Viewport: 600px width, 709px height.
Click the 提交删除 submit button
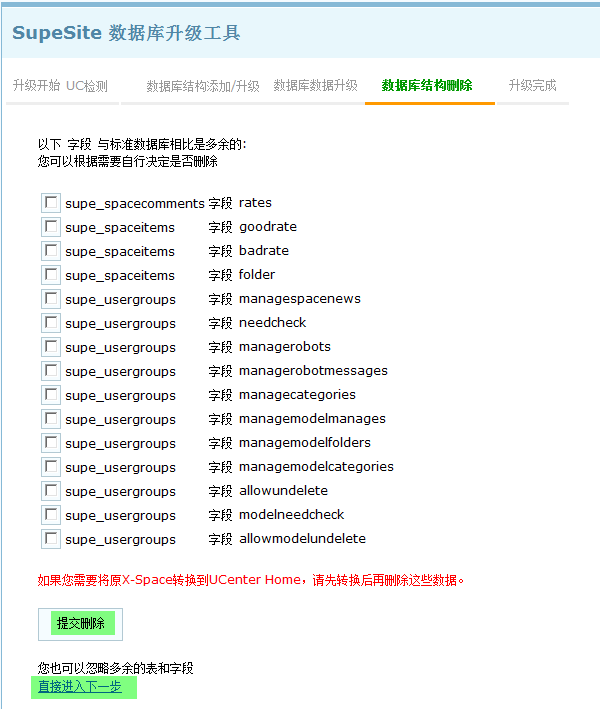point(81,624)
